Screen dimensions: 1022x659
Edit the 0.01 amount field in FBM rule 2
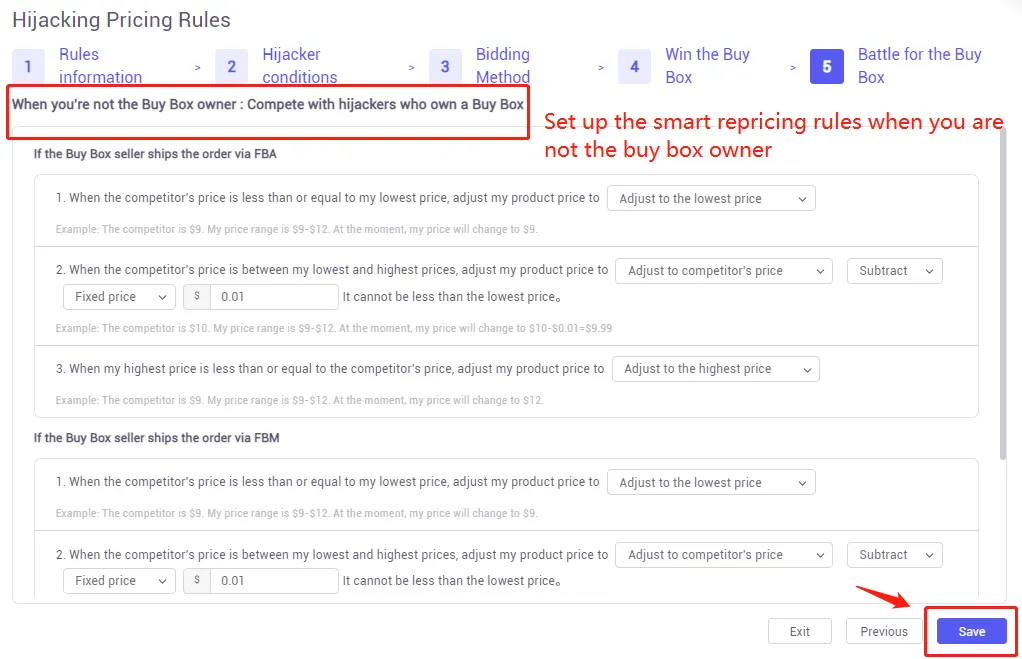(x=274, y=581)
